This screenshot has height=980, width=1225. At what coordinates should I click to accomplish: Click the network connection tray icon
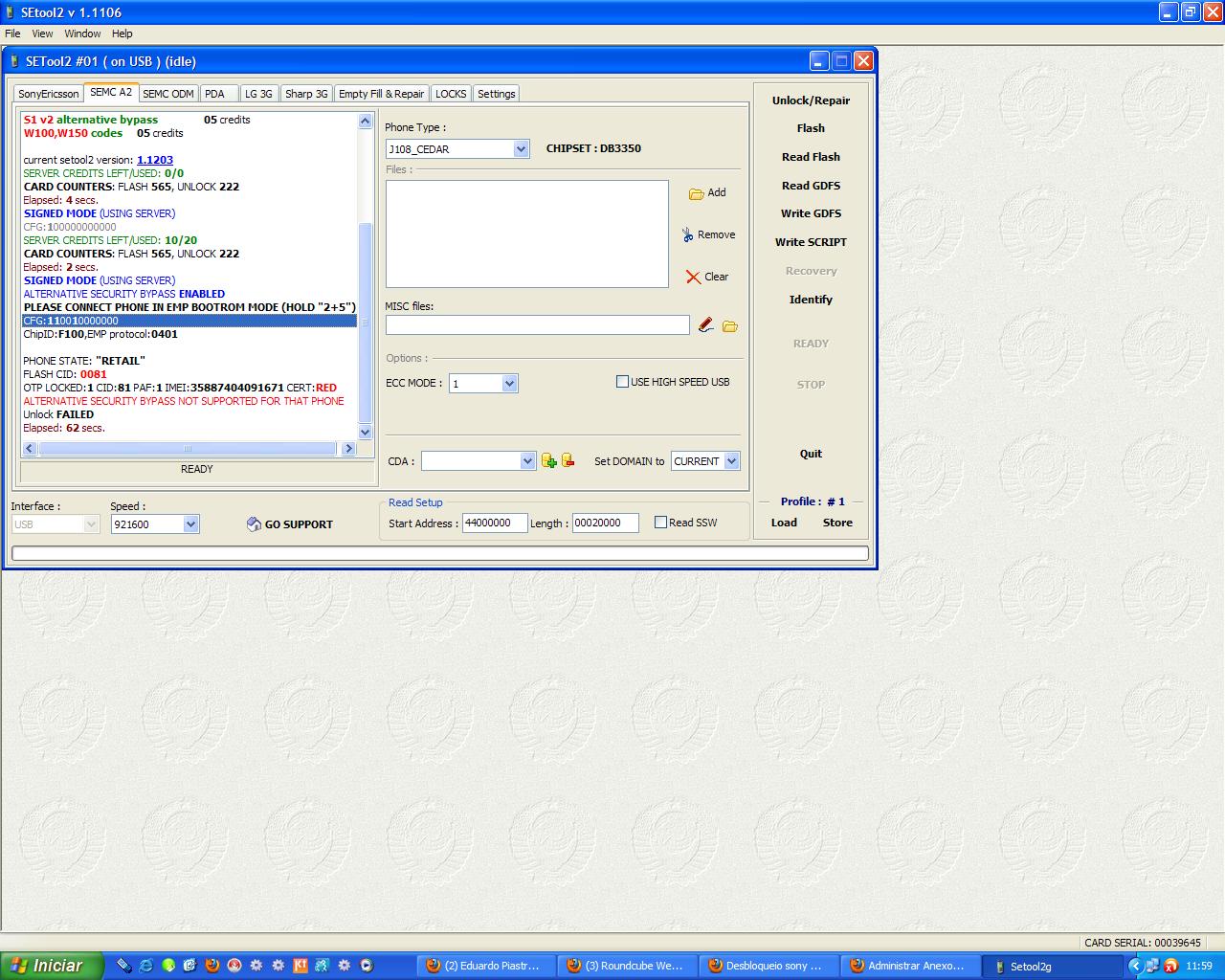[1152, 966]
